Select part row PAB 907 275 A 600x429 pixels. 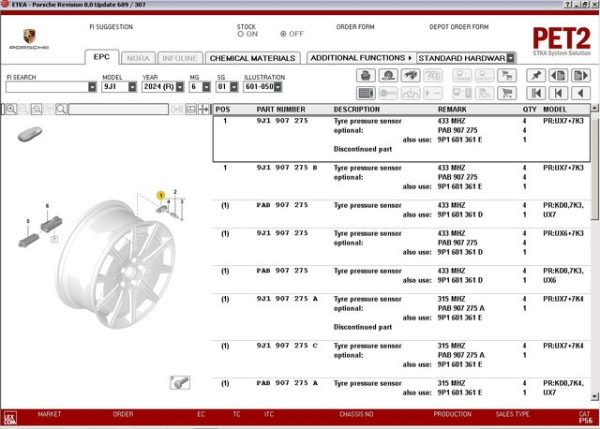click(x=401, y=388)
